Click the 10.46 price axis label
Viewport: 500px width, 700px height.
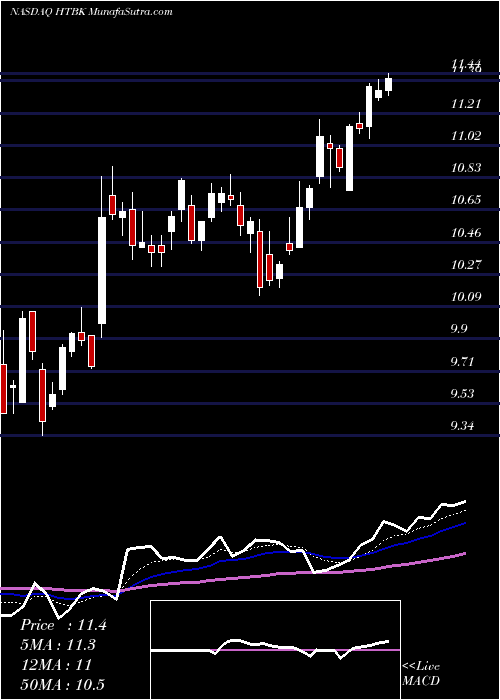coord(466,233)
